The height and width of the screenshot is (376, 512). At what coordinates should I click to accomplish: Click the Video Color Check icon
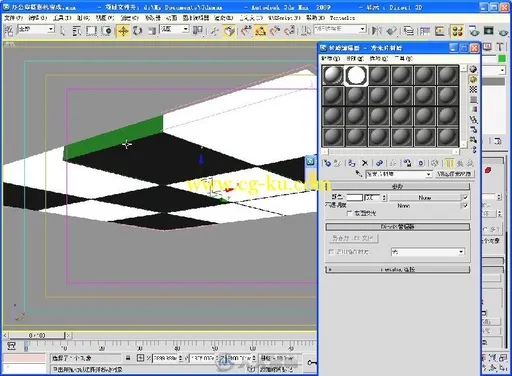point(473,109)
